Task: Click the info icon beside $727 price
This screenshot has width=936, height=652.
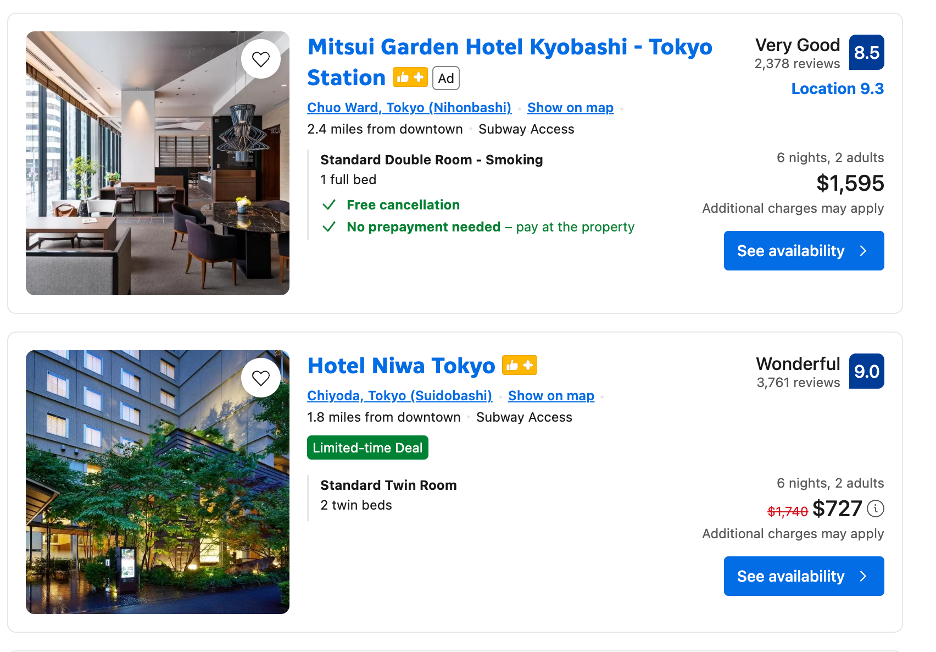Action: 876,508
